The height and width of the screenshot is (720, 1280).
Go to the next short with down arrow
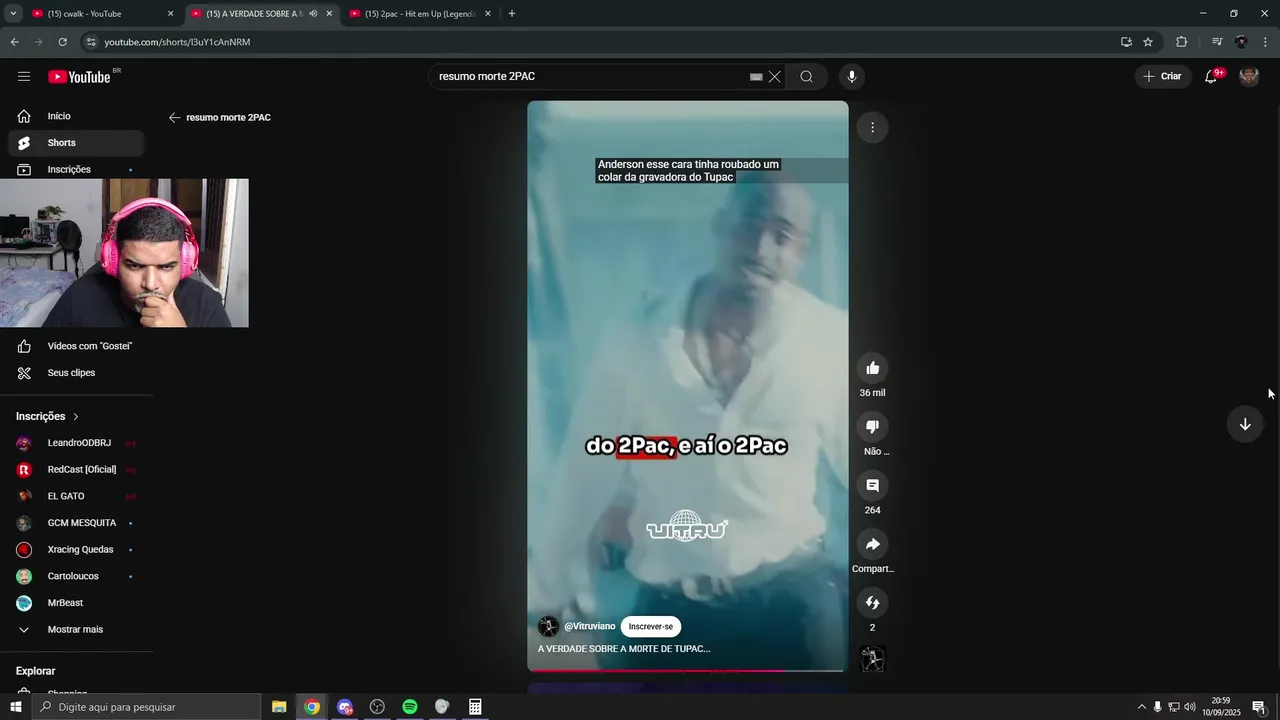tap(1245, 424)
